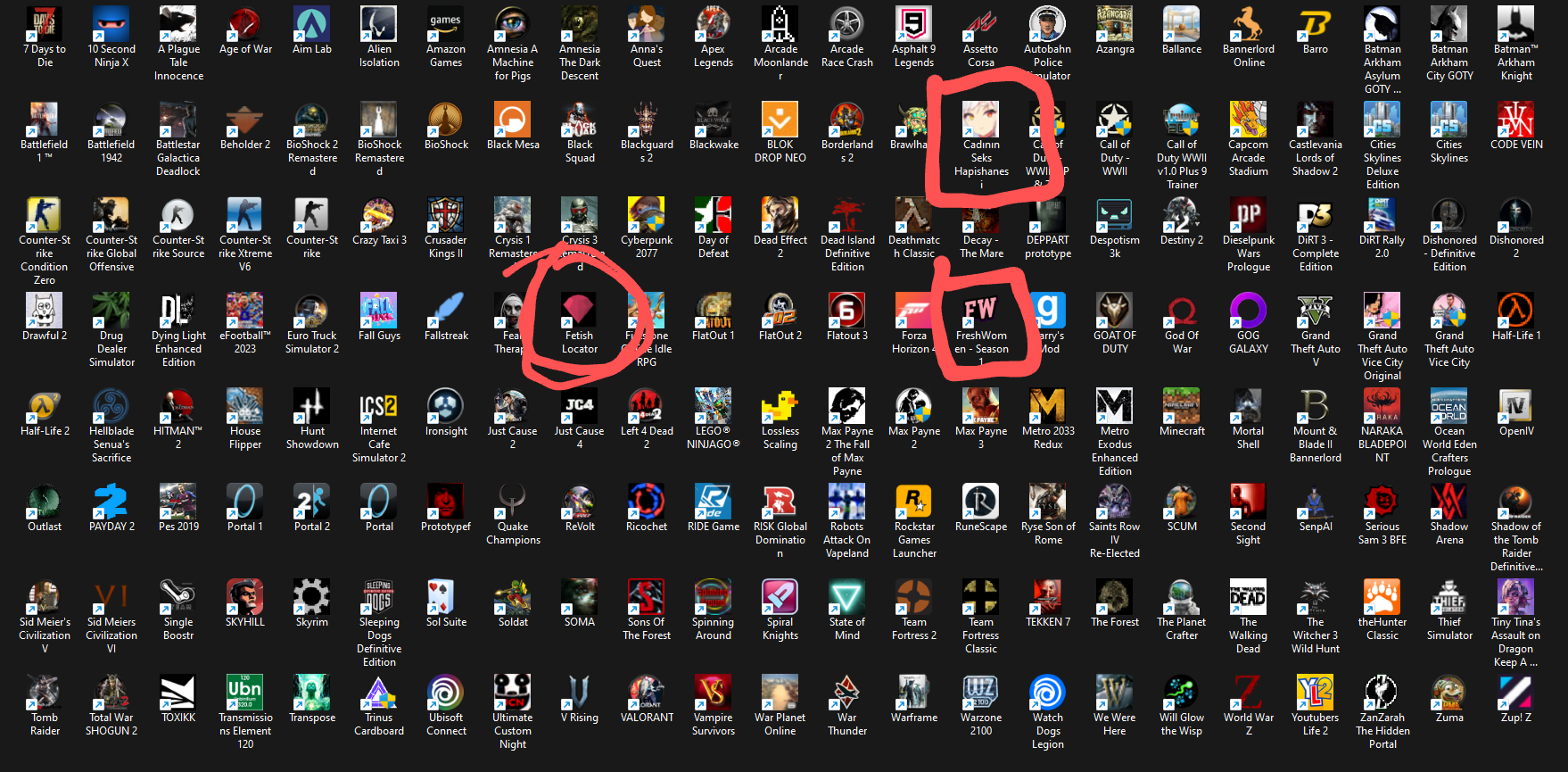This screenshot has width=1568, height=772.
Task: Select the Crazy Taxi 3 icon
Action: point(379,214)
